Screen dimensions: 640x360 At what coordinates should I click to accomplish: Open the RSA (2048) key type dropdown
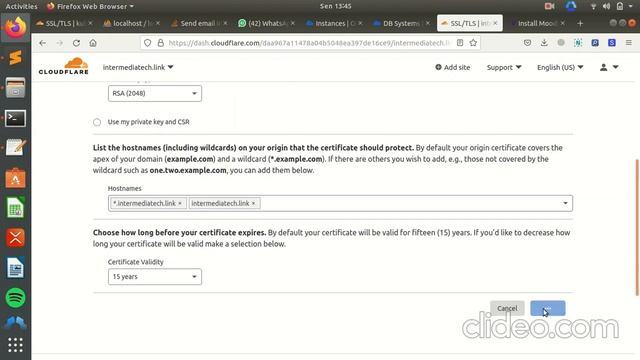155,93
